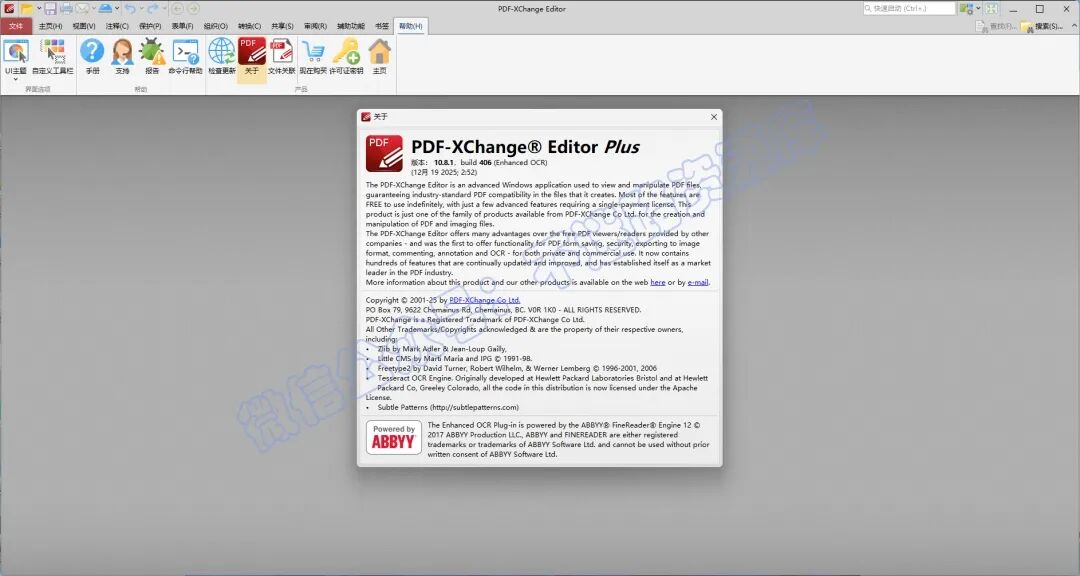Open the 文件 File tab
The height and width of the screenshot is (576, 1080).
pyautogui.click(x=16, y=26)
